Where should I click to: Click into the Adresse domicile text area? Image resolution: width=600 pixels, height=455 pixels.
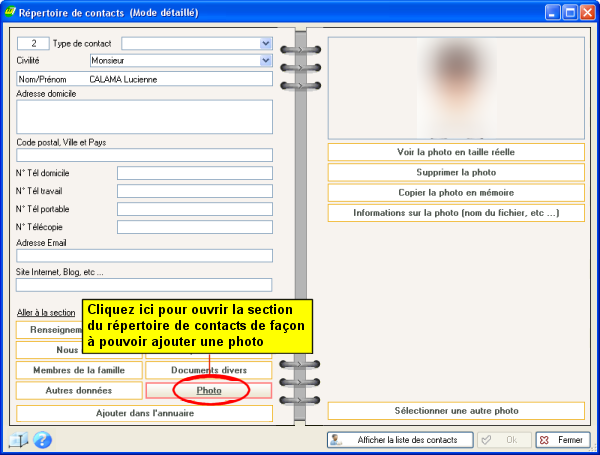pyautogui.click(x=144, y=117)
